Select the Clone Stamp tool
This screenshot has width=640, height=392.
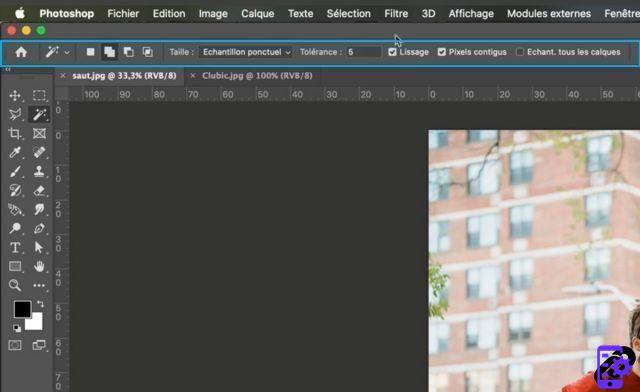point(39,172)
